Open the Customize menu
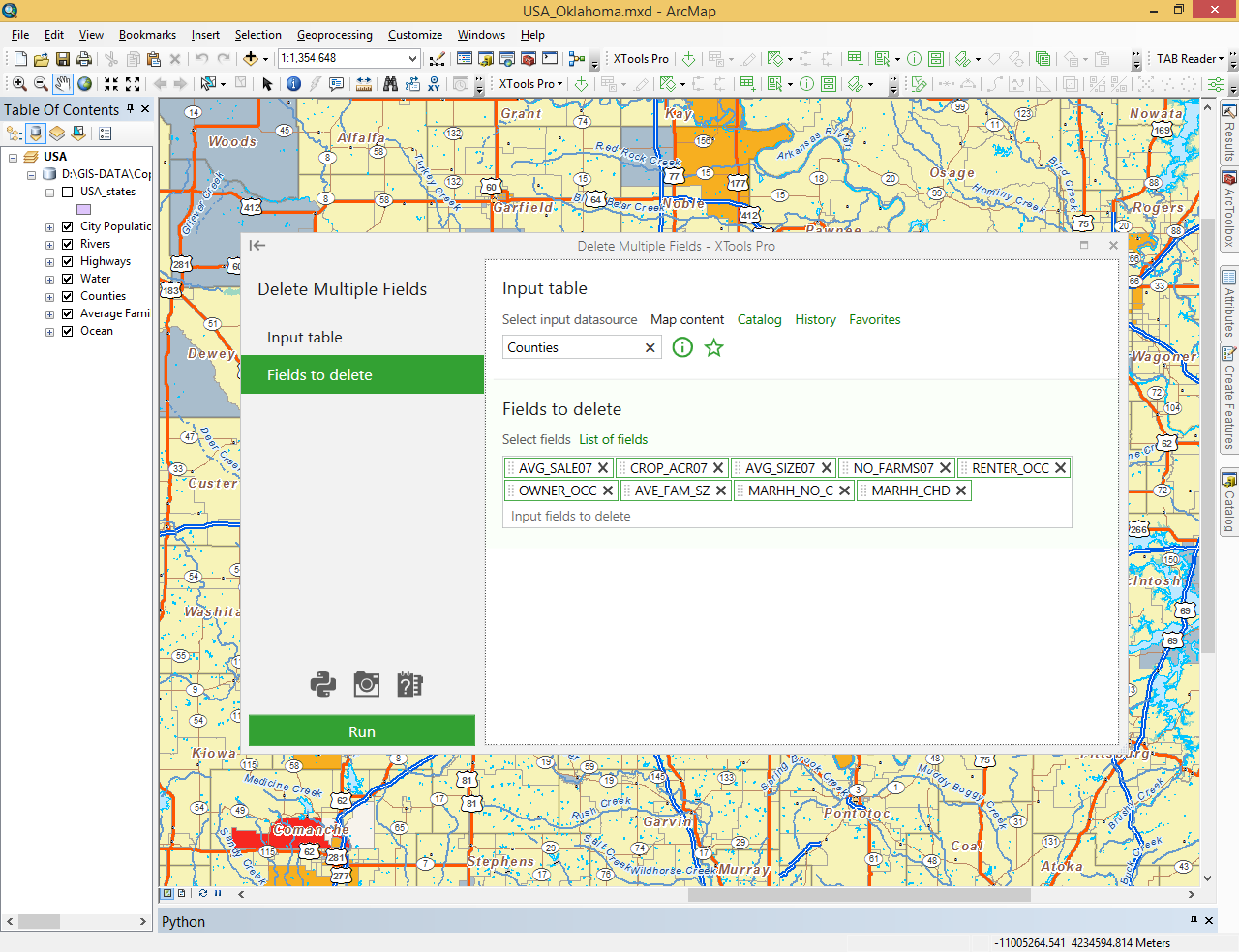 coord(415,35)
